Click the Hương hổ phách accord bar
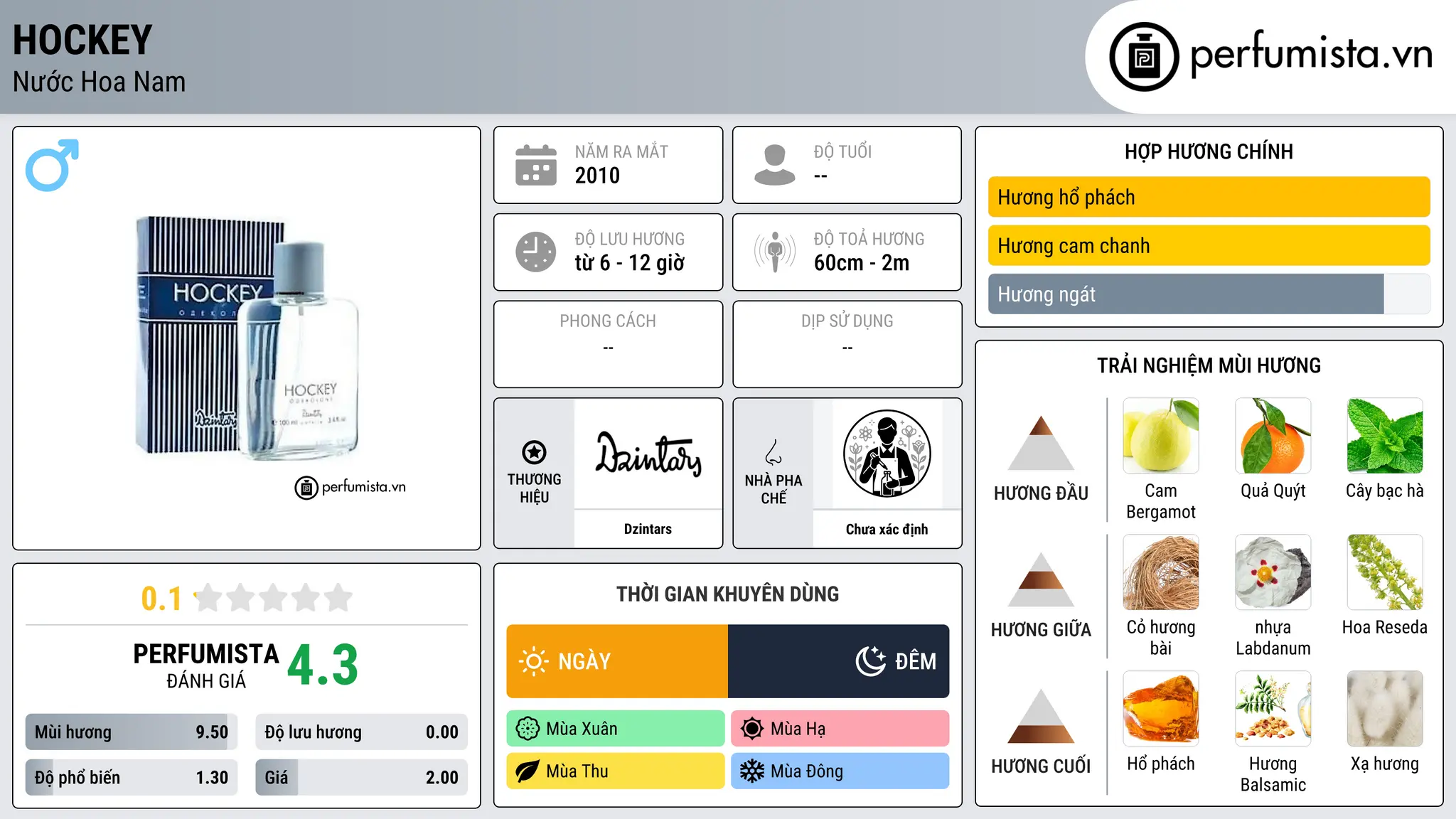Viewport: 1456px width, 819px height. (x=1209, y=197)
